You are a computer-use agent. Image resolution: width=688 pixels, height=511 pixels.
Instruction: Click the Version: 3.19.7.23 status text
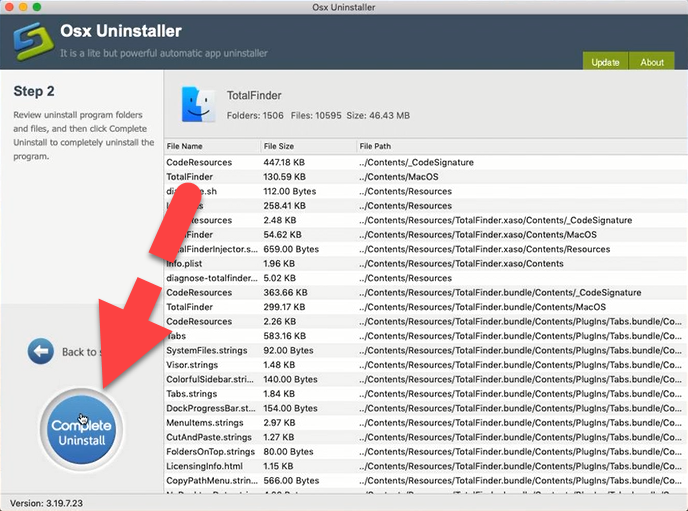[46, 503]
